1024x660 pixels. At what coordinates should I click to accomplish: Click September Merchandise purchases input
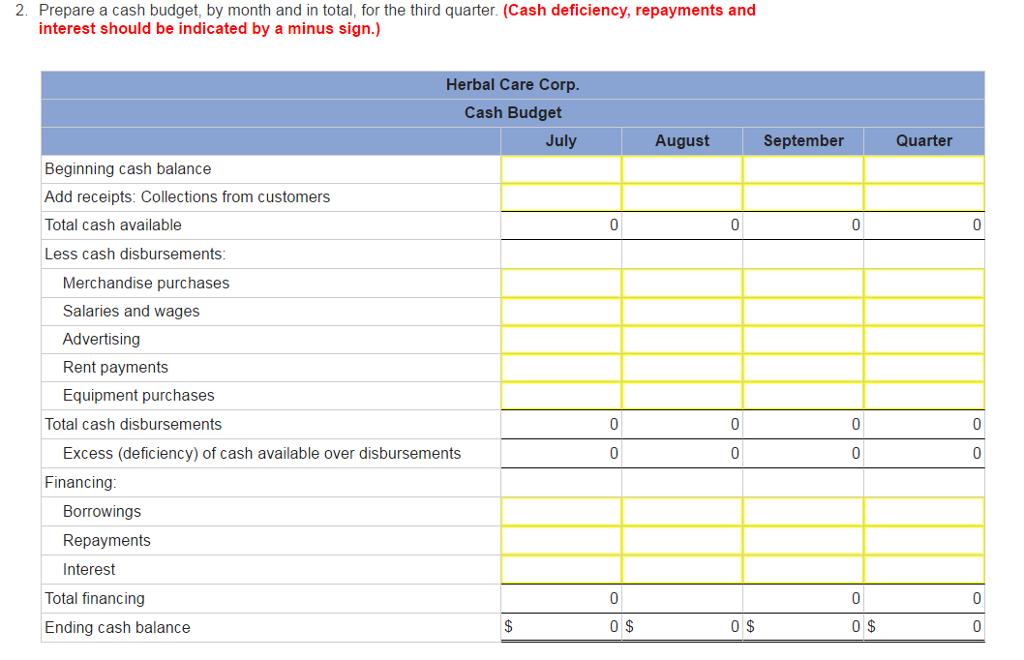(803, 283)
